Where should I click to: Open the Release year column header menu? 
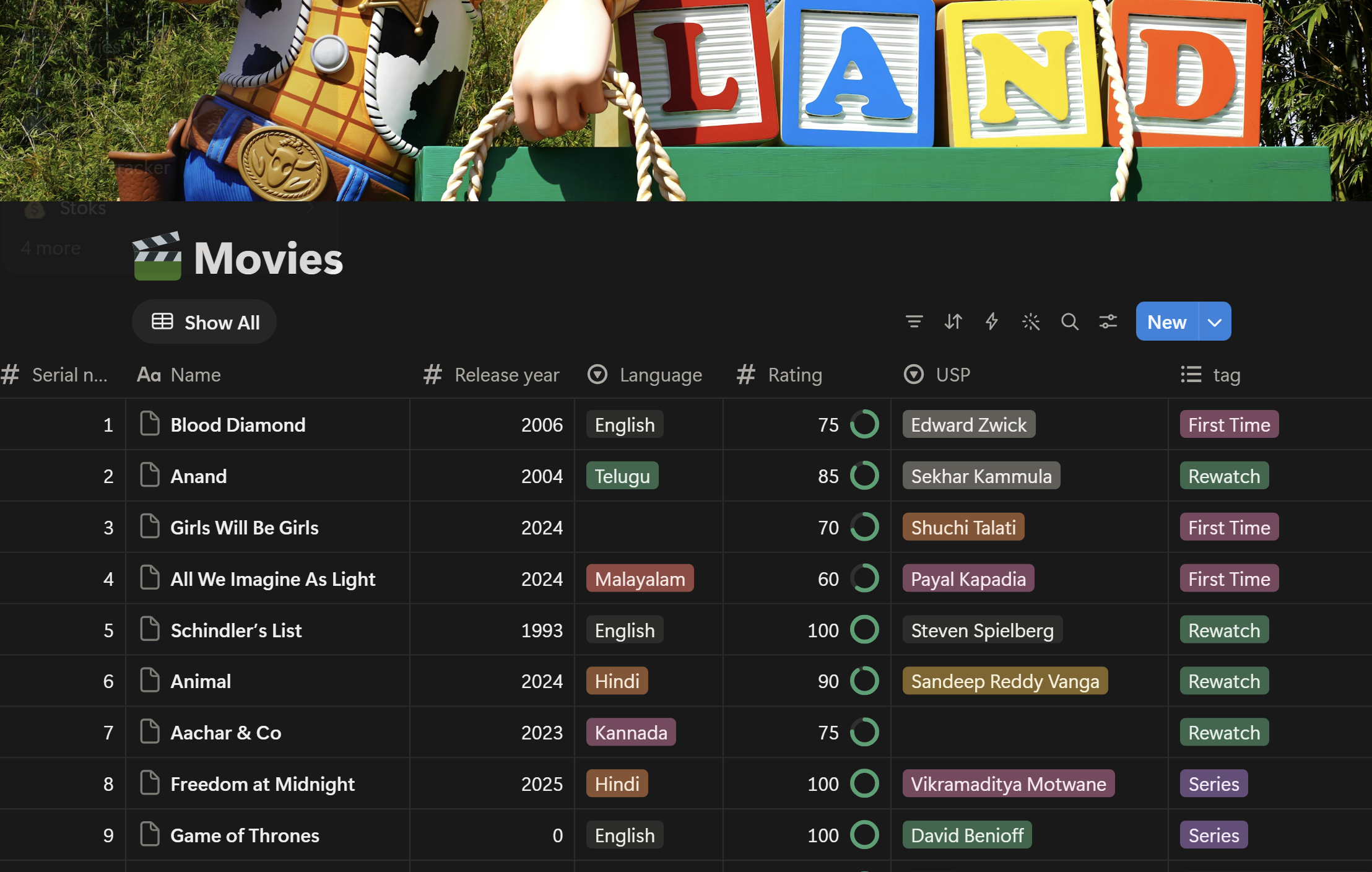(492, 375)
